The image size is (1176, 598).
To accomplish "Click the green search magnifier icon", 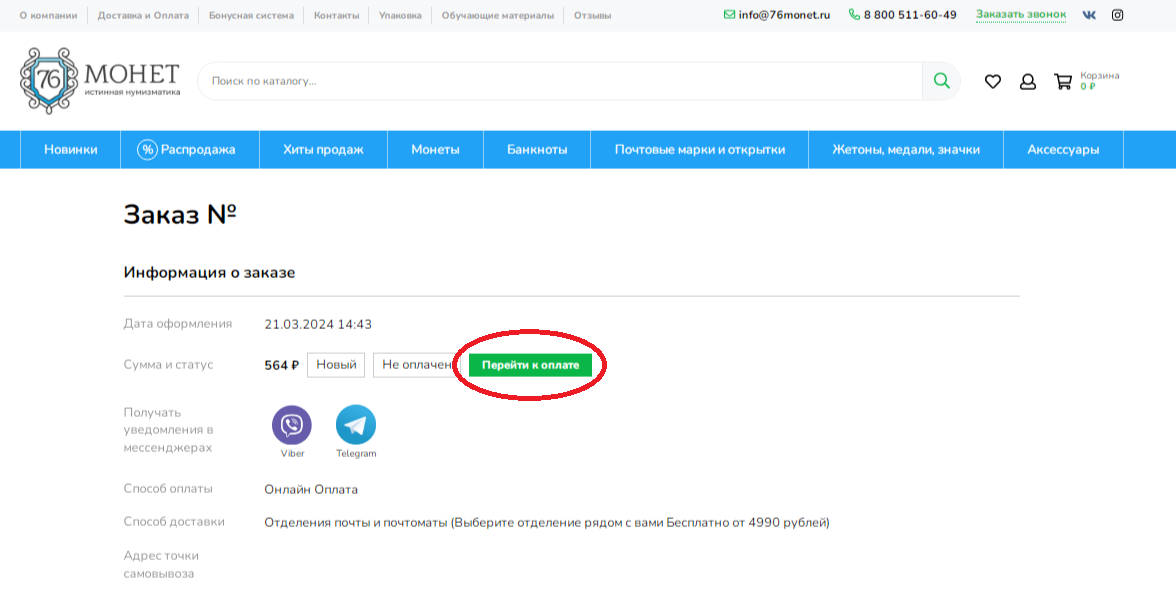I will click(941, 81).
